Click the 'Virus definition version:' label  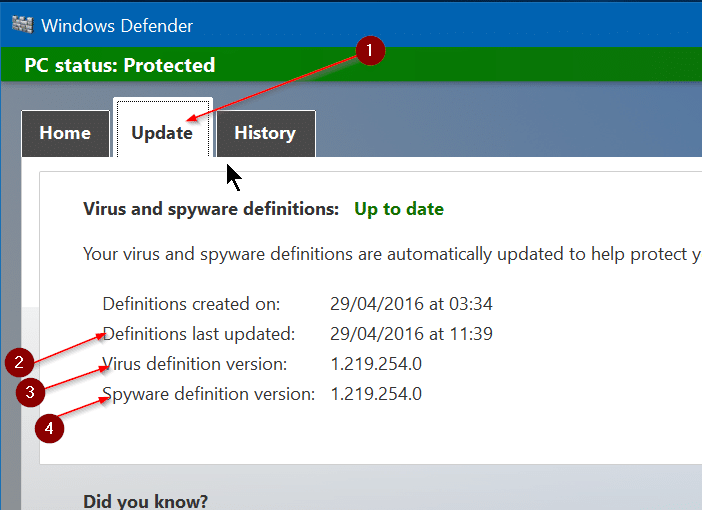pyautogui.click(x=195, y=364)
